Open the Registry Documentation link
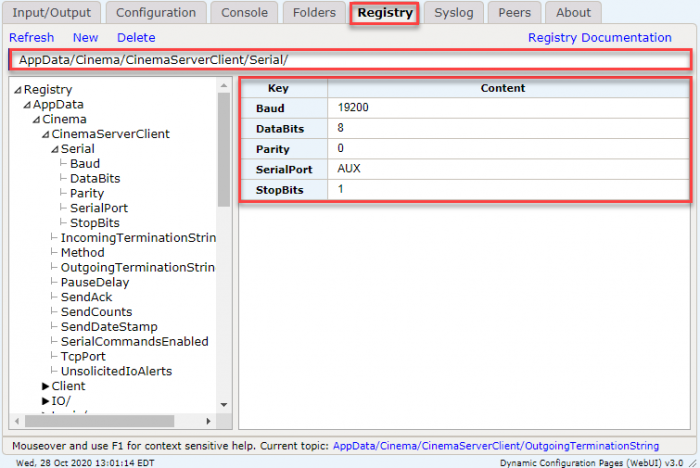 600,38
